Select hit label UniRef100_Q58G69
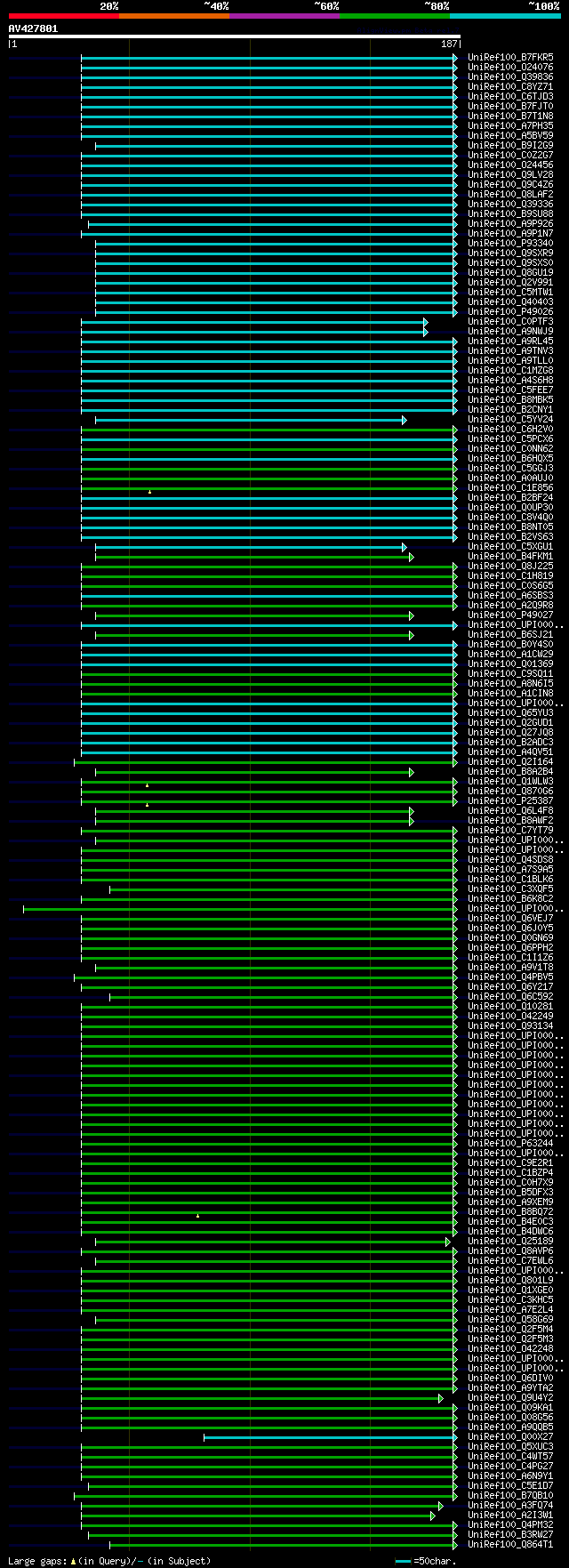The image size is (569, 1568). pyautogui.click(x=510, y=1320)
